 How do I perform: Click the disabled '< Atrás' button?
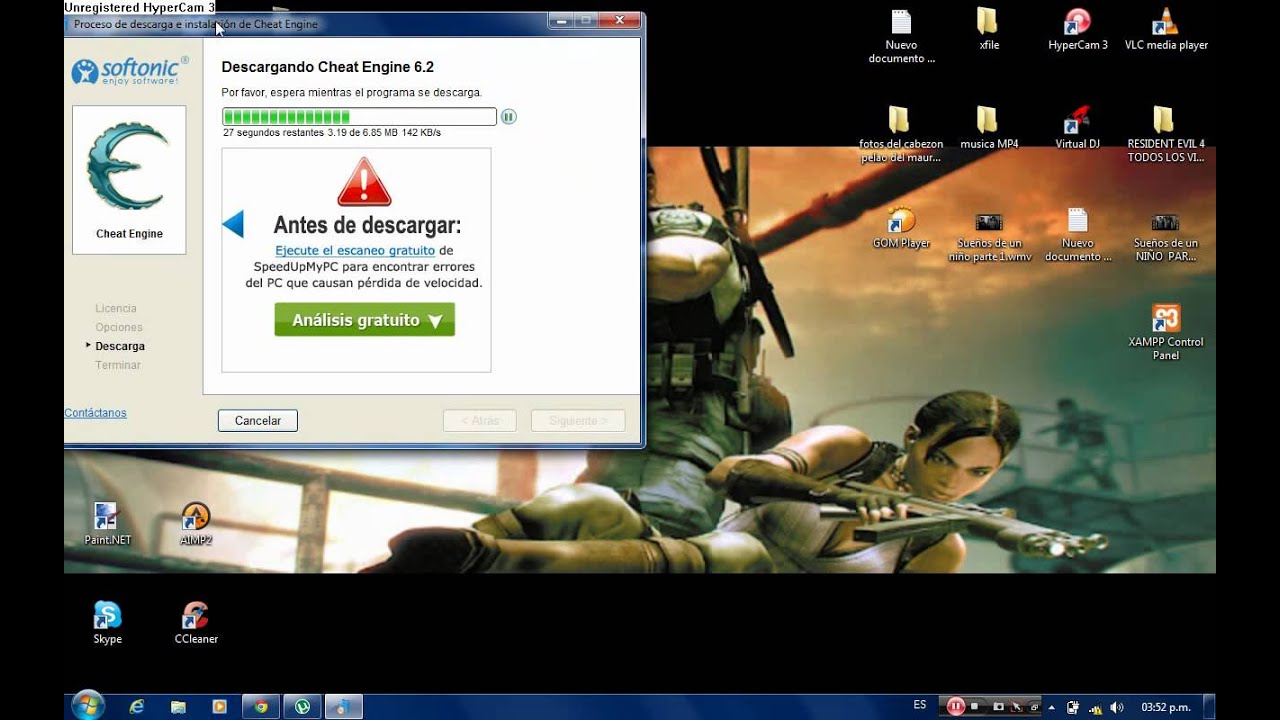tap(480, 421)
